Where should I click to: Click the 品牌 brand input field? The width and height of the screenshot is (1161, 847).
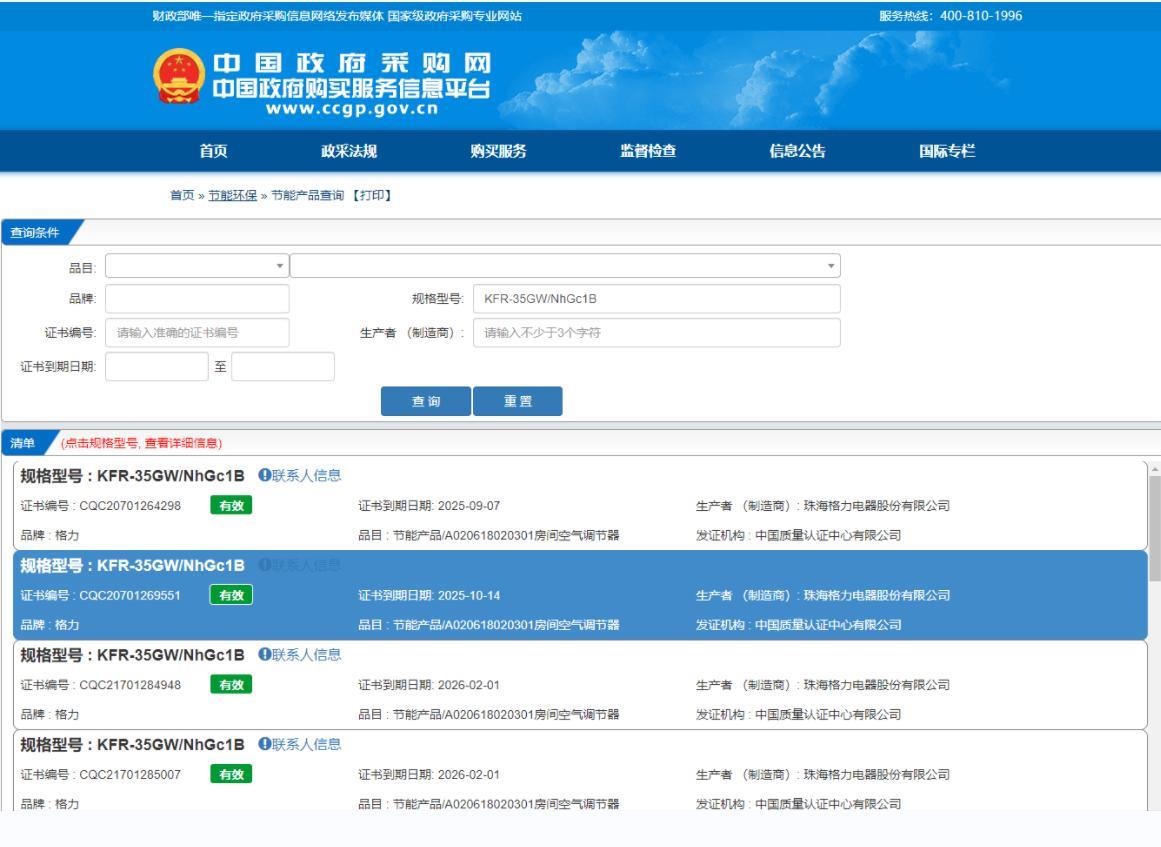coord(197,299)
